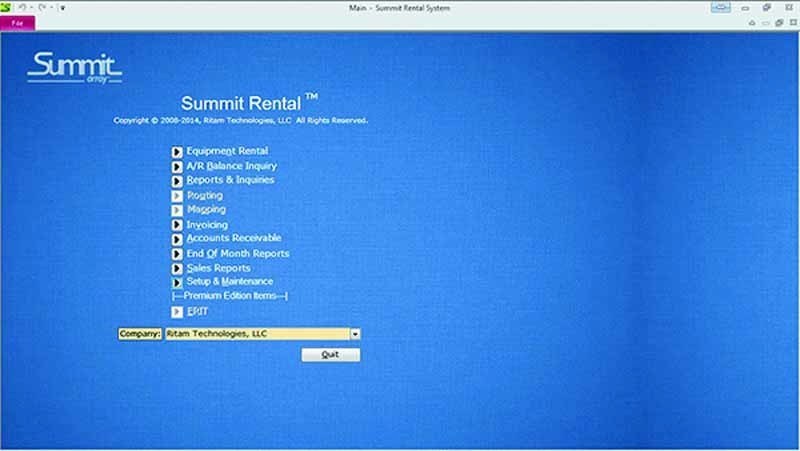800x451 pixels.
Task: Click arrow icon beside Invoicing
Action: (x=177, y=225)
